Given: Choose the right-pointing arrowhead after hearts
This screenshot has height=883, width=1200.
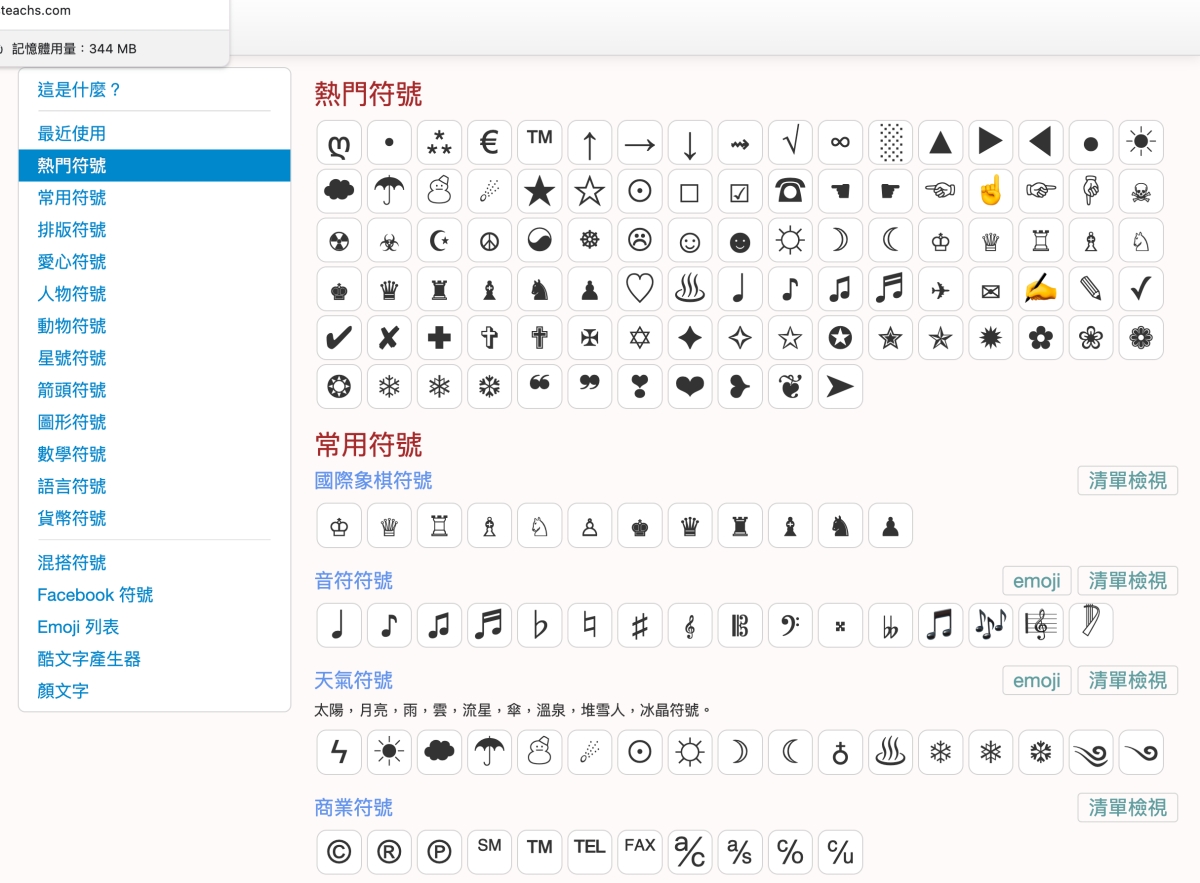Looking at the screenshot, I should pos(840,387).
